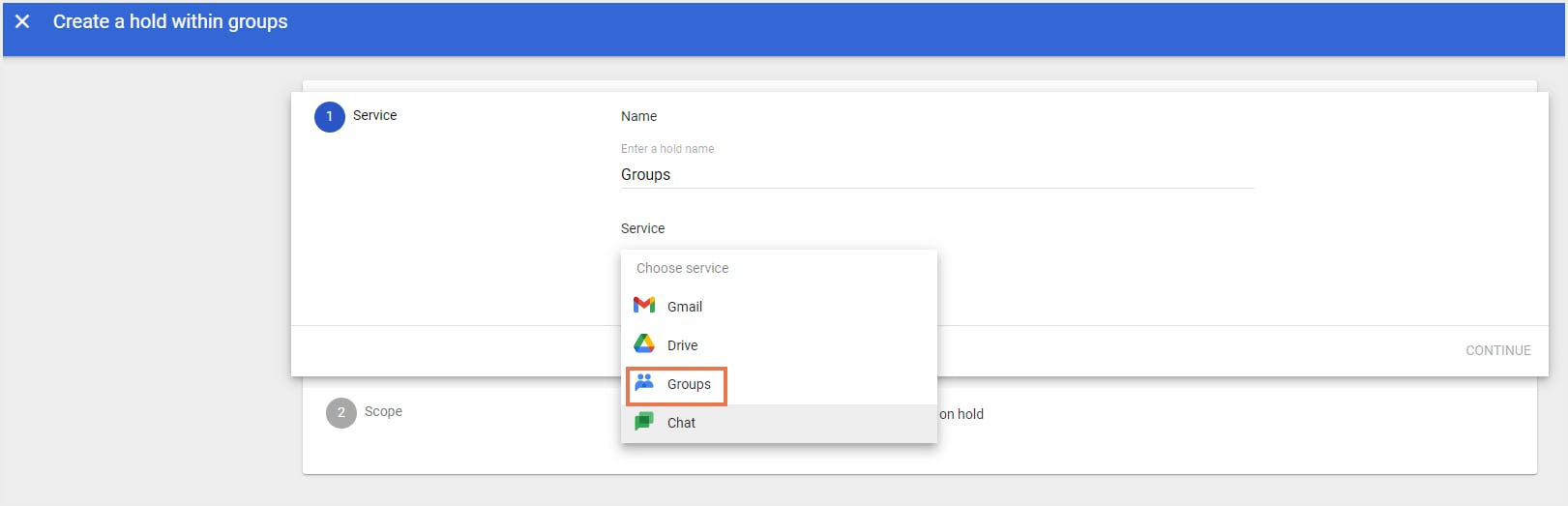Click the Choose service dropdown header
This screenshot has height=506, width=1568.
tap(682, 268)
